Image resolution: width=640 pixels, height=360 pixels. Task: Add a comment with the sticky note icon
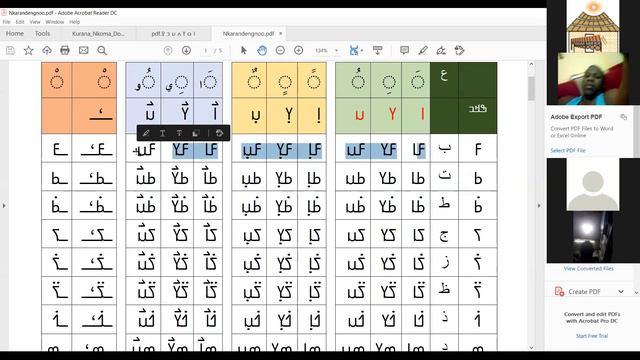pyautogui.click(x=404, y=51)
